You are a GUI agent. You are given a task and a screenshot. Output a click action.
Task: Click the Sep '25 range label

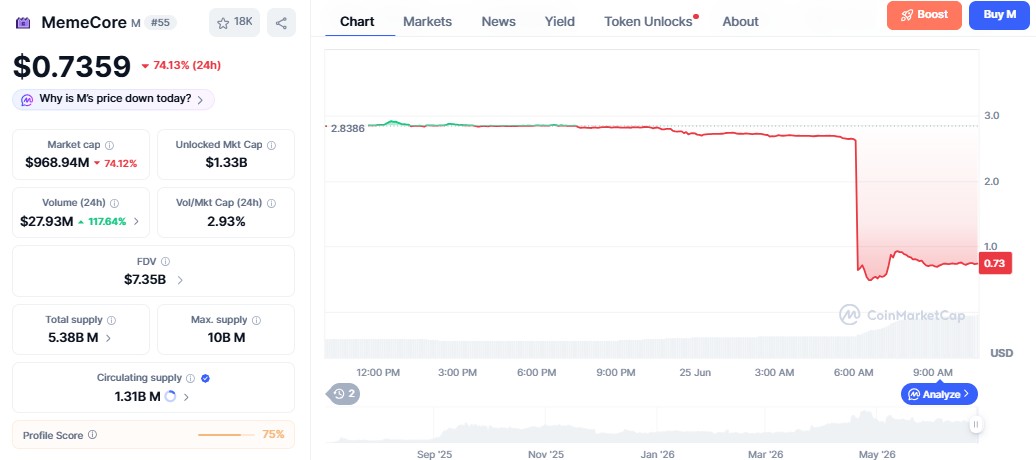pyautogui.click(x=435, y=455)
